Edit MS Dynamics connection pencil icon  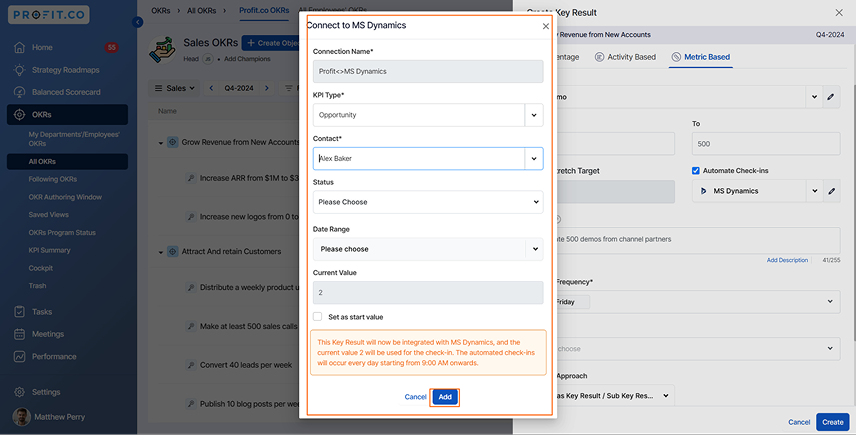(831, 191)
